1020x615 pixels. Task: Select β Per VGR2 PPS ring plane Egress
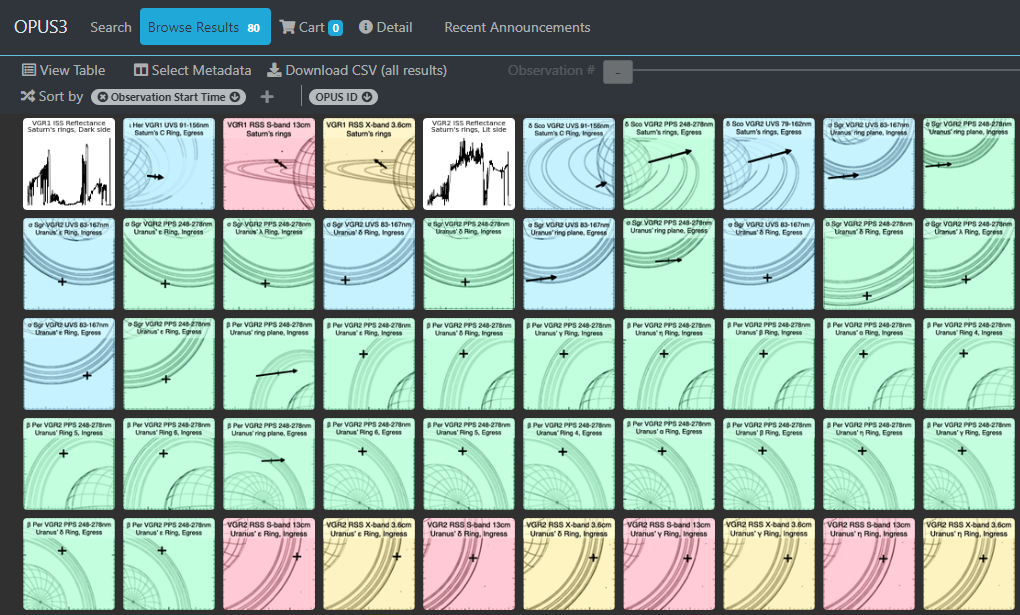(269, 464)
